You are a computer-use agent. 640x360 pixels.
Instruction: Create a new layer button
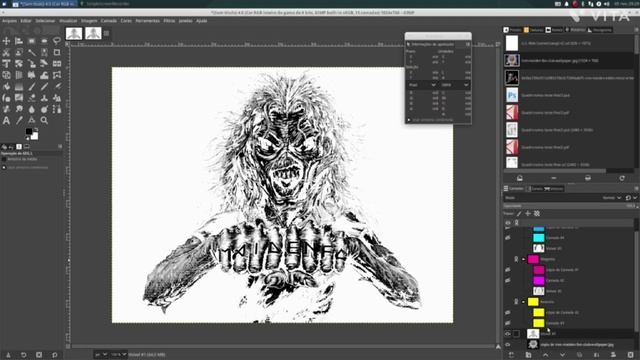pyautogui.click(x=511, y=355)
